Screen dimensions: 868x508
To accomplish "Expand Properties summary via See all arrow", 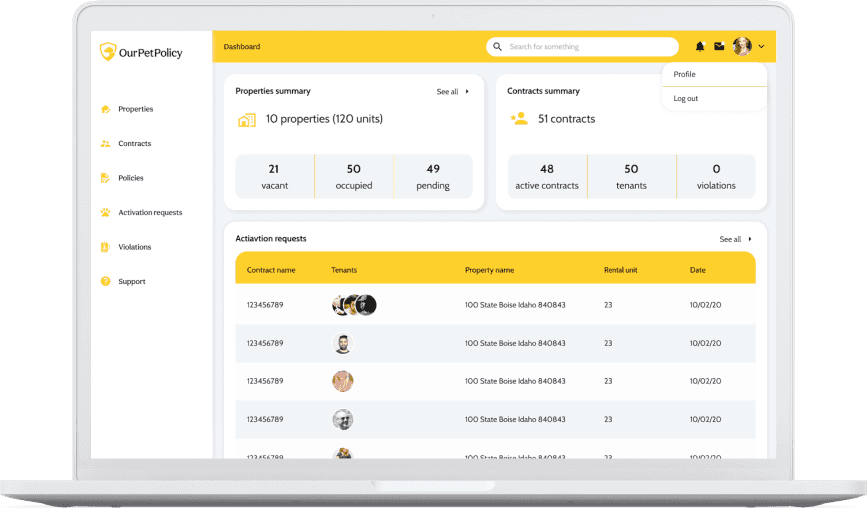I will point(467,91).
